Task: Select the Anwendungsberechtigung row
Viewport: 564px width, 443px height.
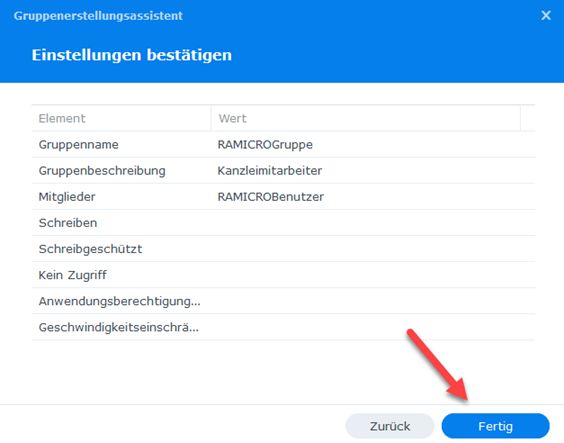Action: (283, 301)
